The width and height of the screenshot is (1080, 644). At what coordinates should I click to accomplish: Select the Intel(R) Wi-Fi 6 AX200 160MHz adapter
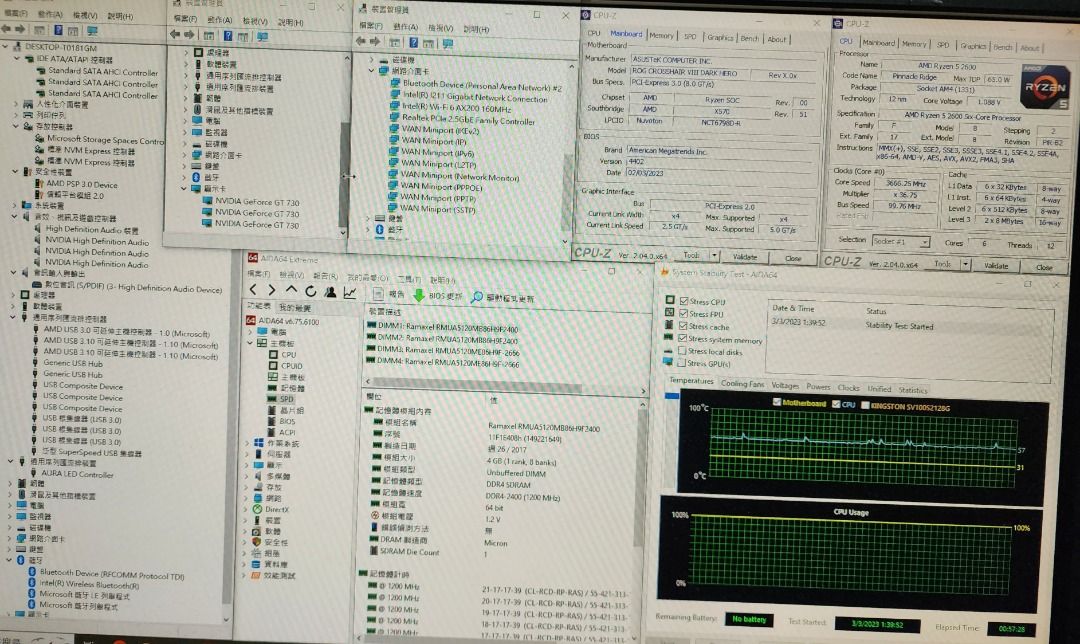457,108
